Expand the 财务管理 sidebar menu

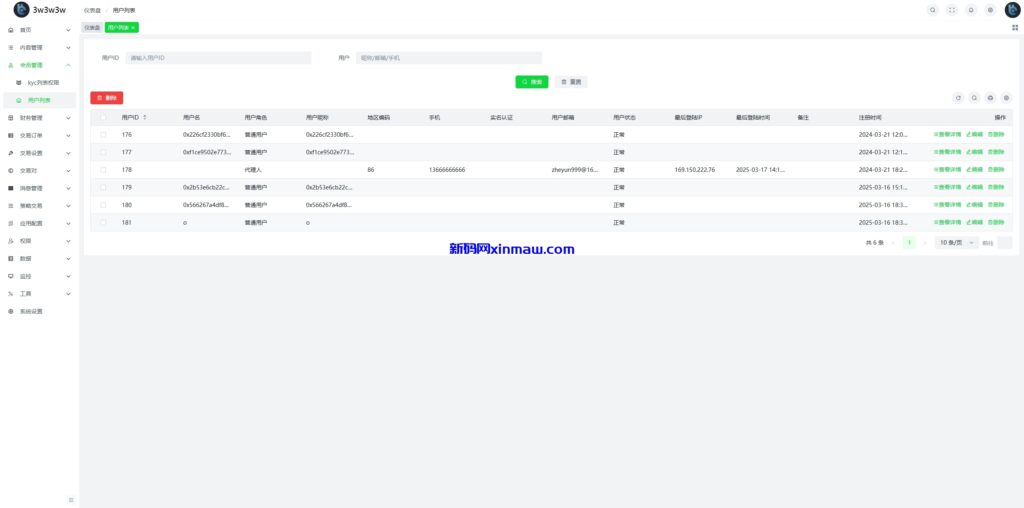40,118
